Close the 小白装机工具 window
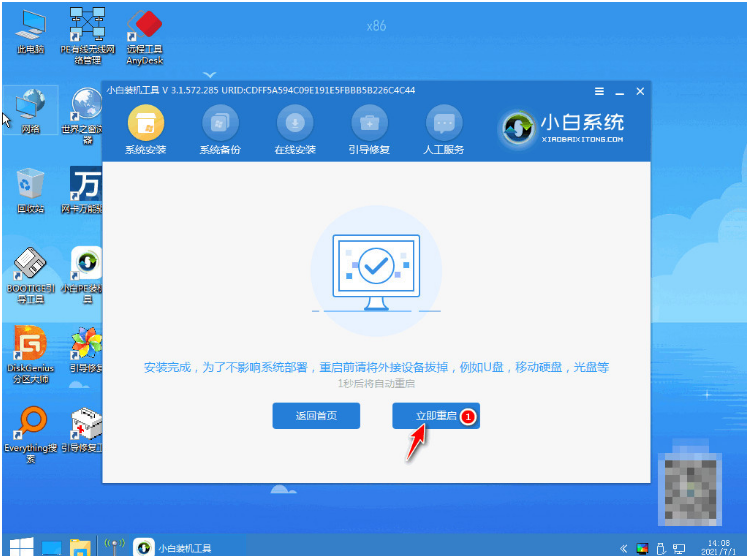The height and width of the screenshot is (556, 747). 640,91
